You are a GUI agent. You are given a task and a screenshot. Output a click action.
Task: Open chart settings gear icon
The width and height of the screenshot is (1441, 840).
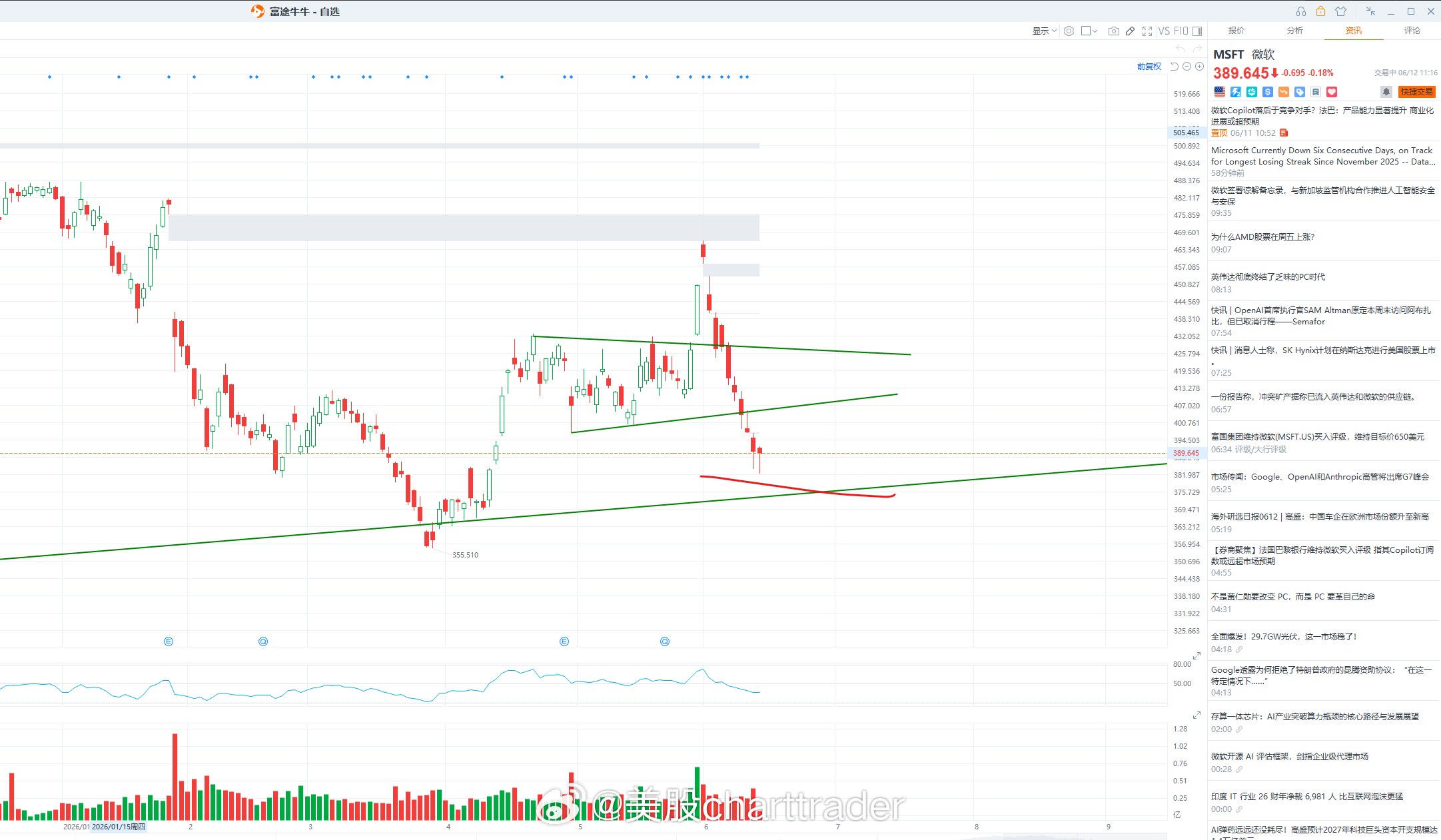point(1069,31)
